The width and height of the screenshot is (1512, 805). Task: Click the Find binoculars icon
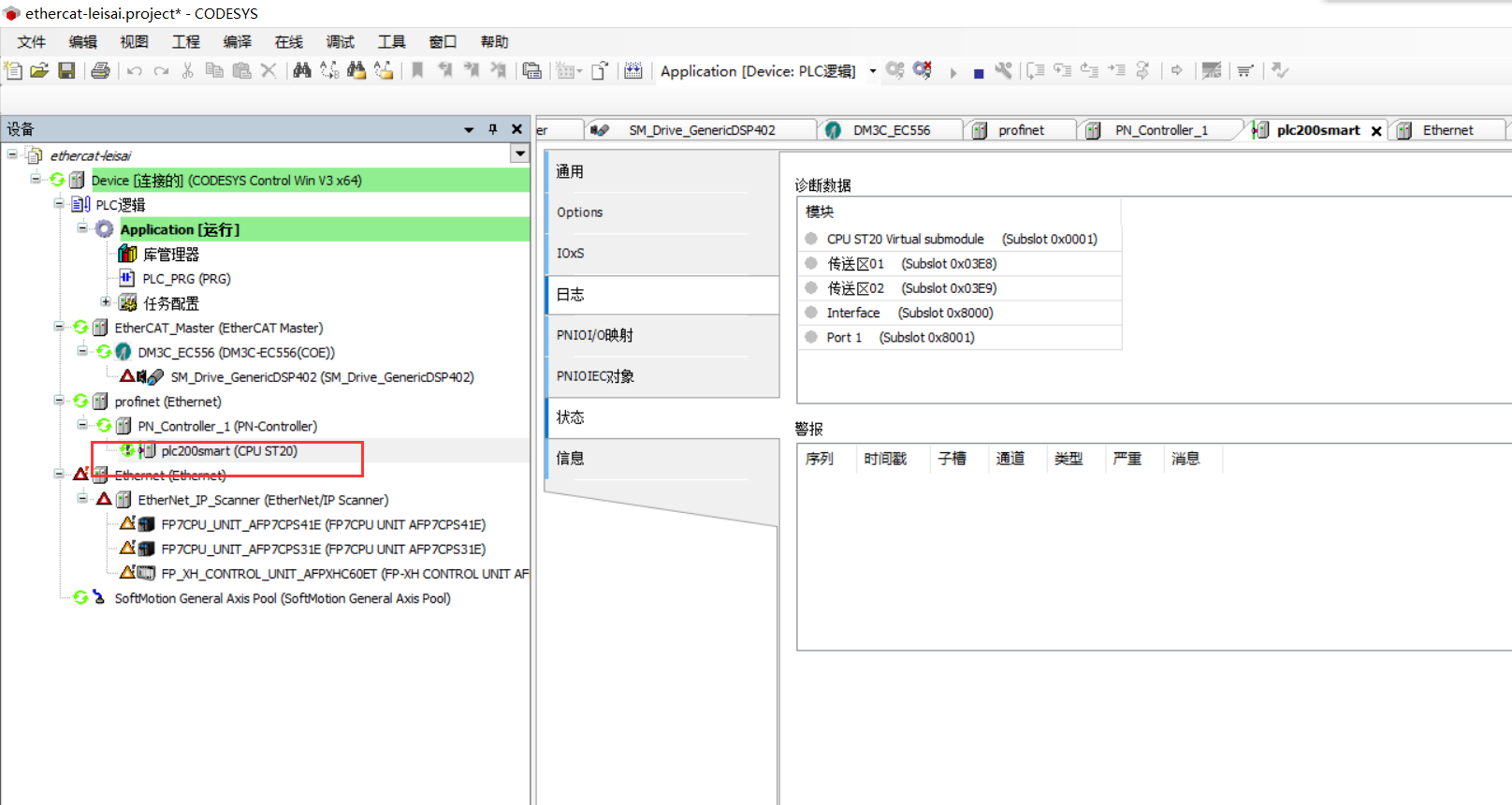[x=301, y=71]
